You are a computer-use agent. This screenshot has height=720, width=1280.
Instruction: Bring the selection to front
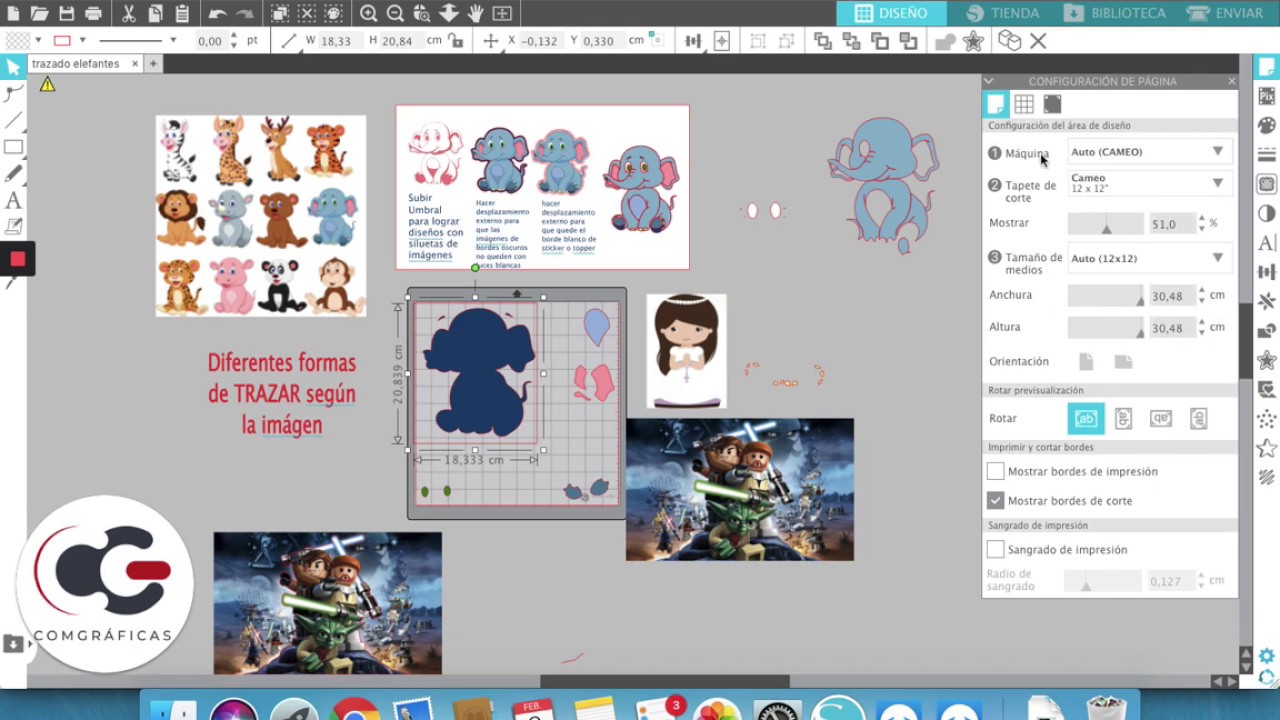pyautogui.click(x=822, y=41)
